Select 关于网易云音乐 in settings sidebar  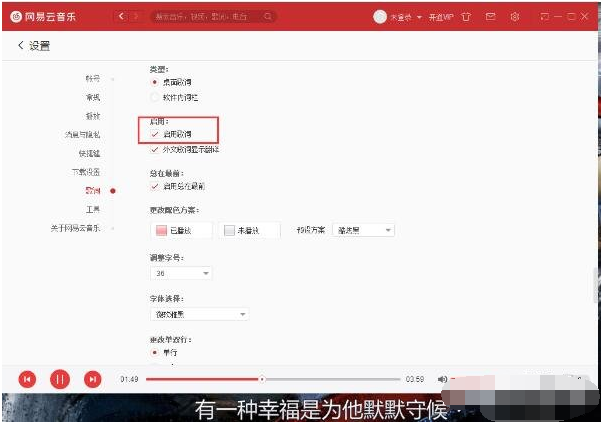tap(75, 228)
